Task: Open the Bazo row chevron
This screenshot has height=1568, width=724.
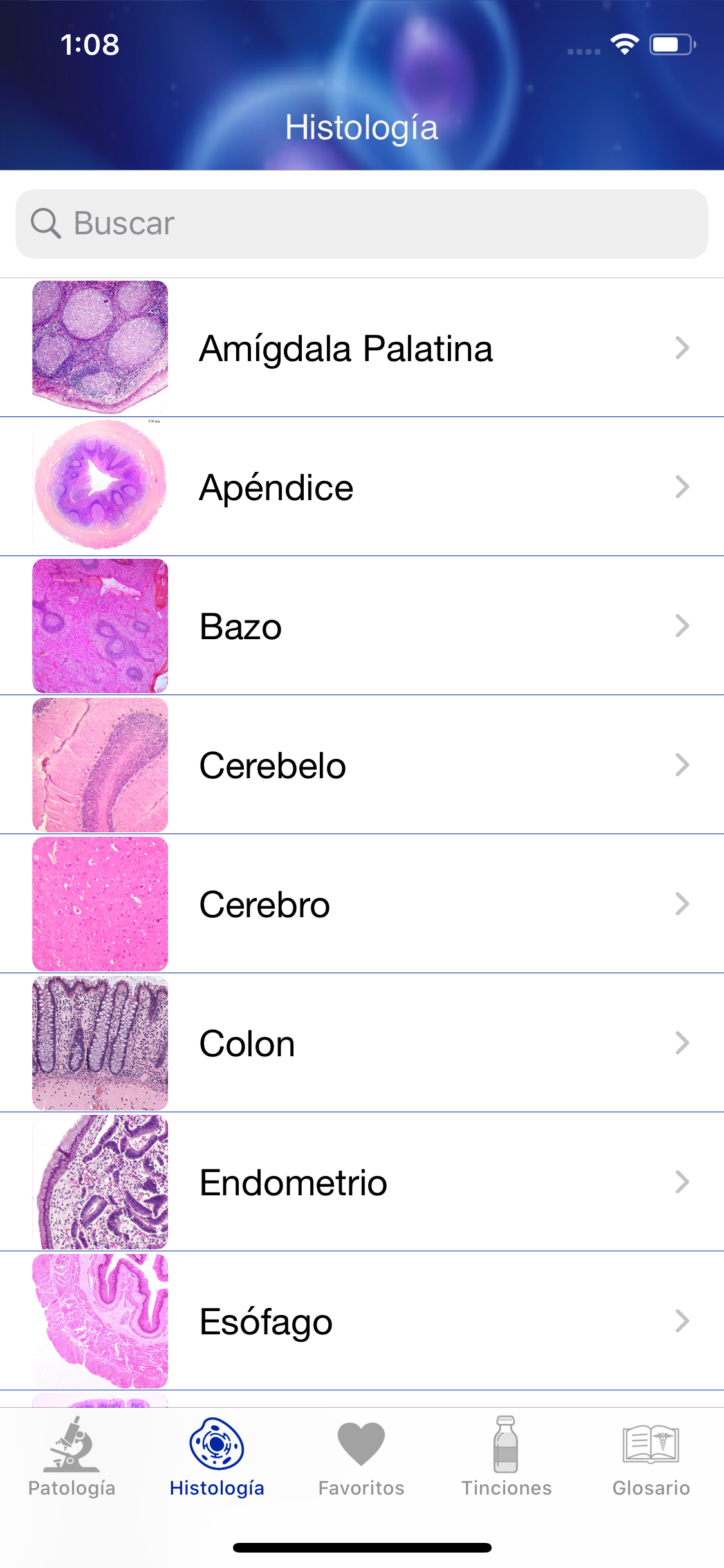Action: click(682, 626)
